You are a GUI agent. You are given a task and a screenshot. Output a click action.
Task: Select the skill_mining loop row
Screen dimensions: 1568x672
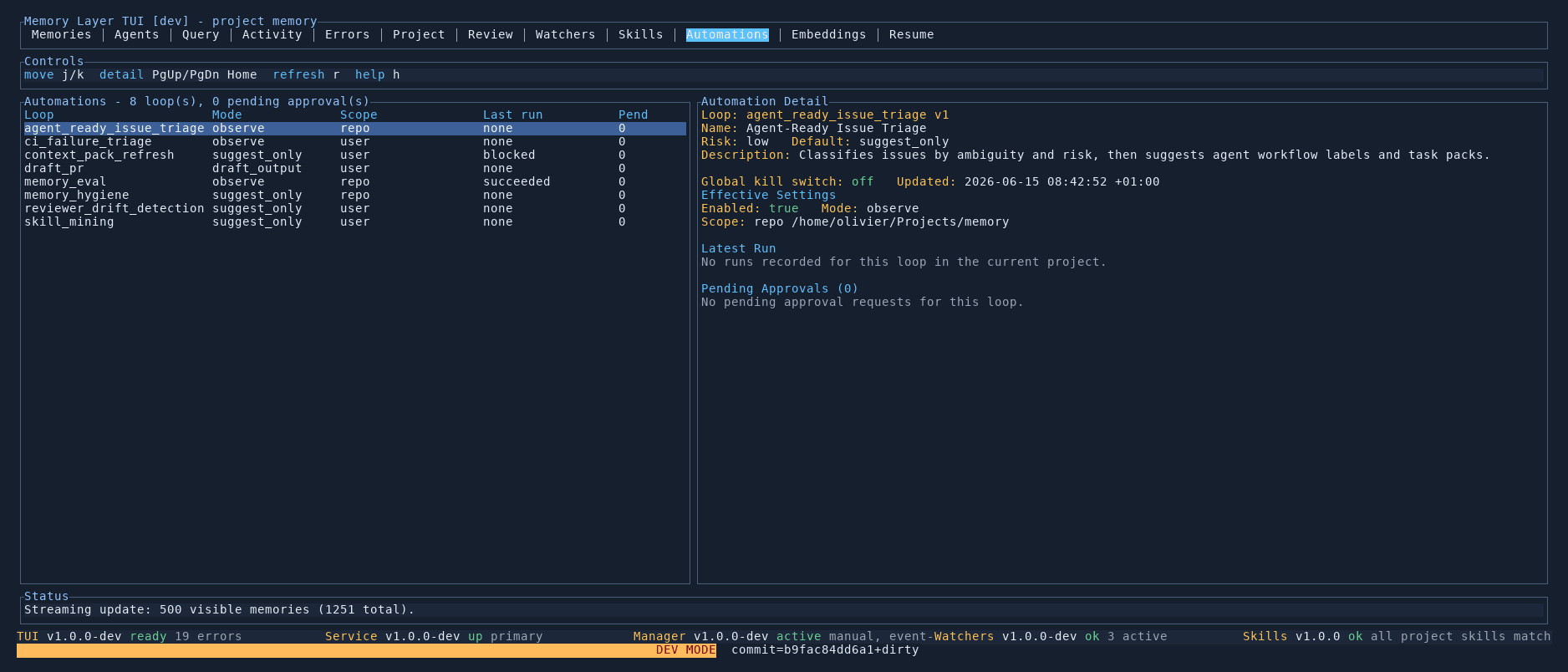(354, 221)
